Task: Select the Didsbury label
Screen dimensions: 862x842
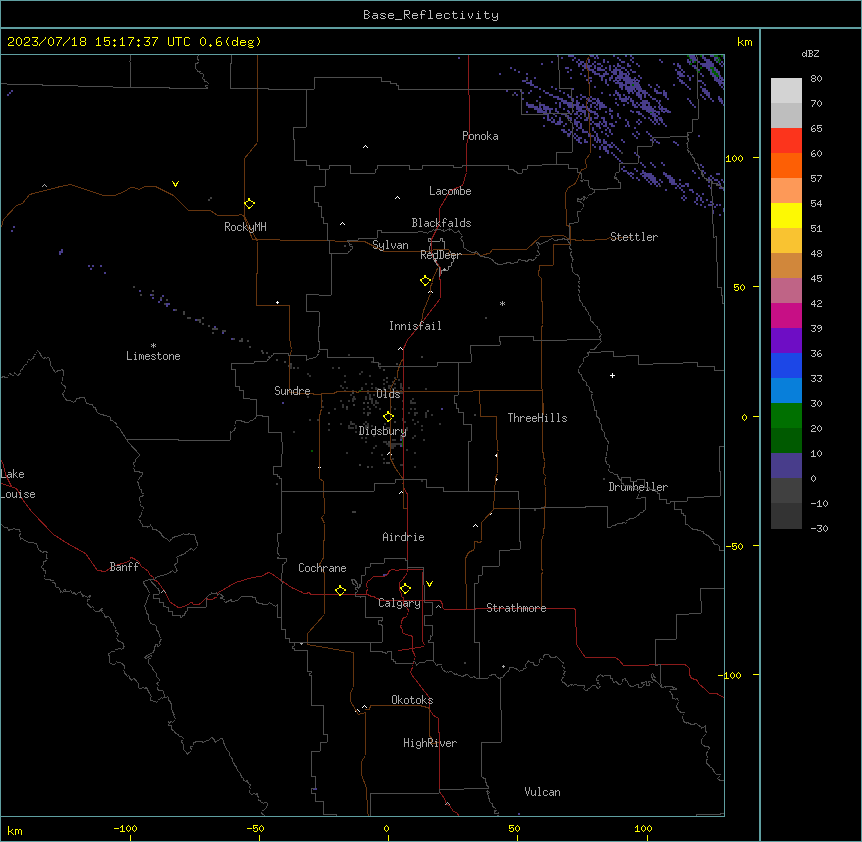Action: (383, 431)
